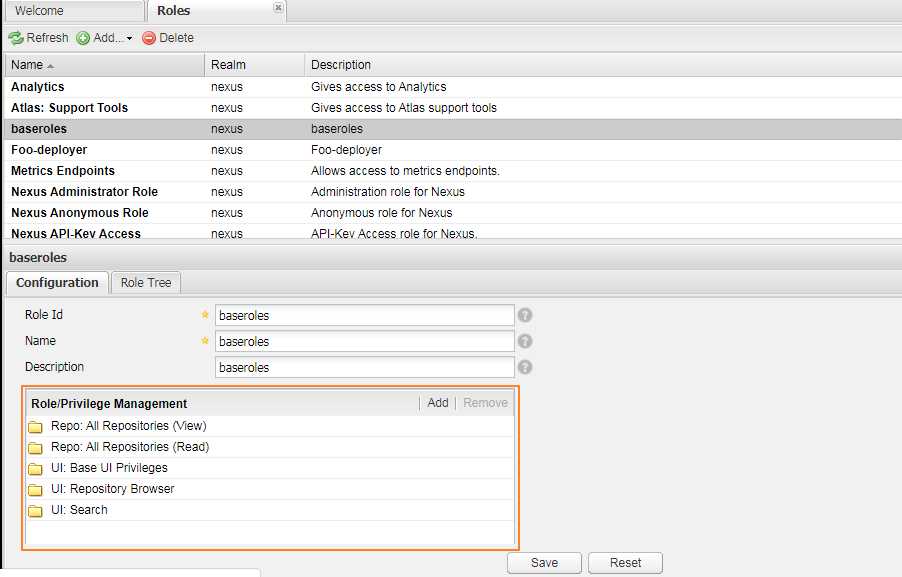Screen dimensions: 902x577
Task: Click 'Allows access to metrics endpoints.' cell
Action: (x=406, y=171)
